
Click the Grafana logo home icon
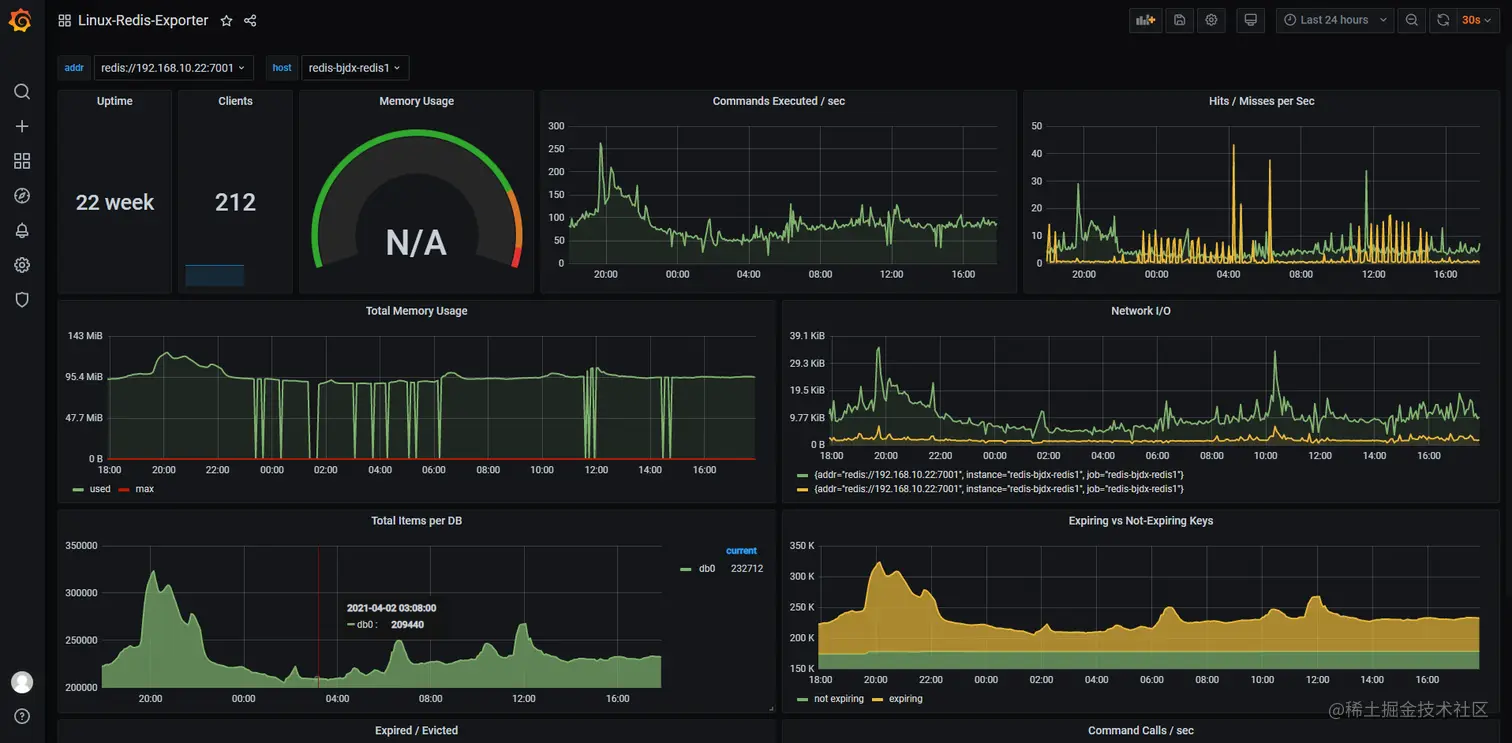tap(21, 20)
